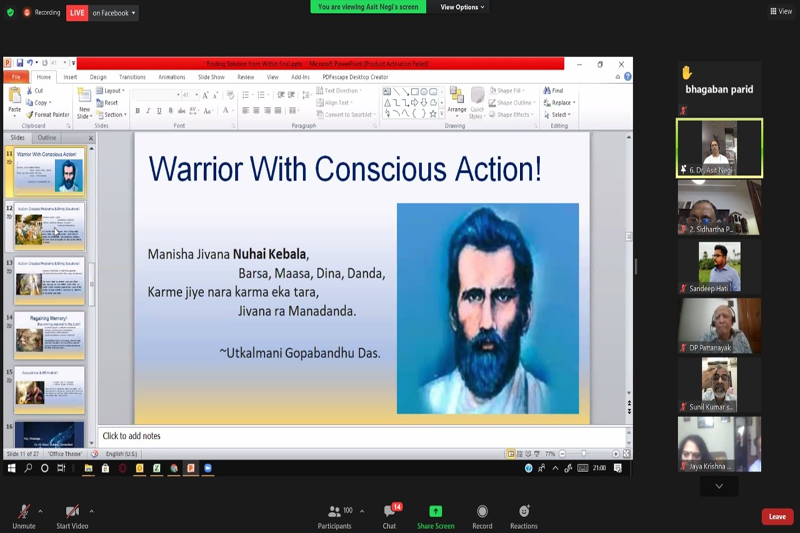Screen dimensions: 800x533
Task: Click the green encryption shield icon
Action: tap(10, 12)
